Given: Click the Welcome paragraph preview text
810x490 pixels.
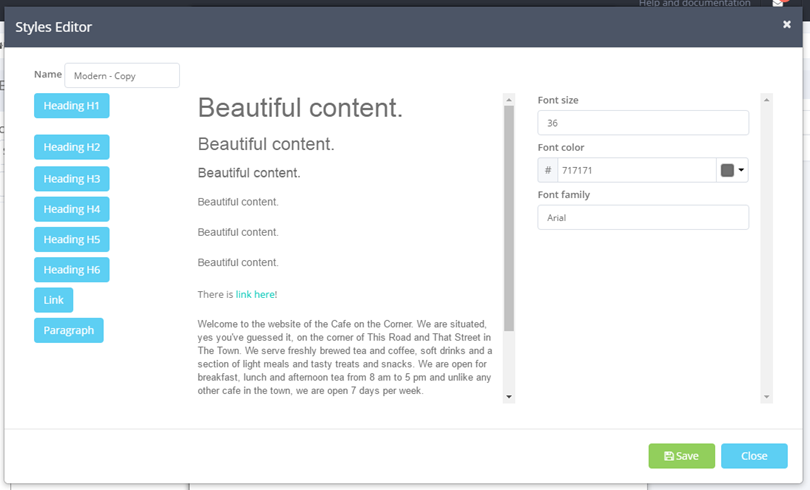Looking at the screenshot, I should tap(345, 357).
